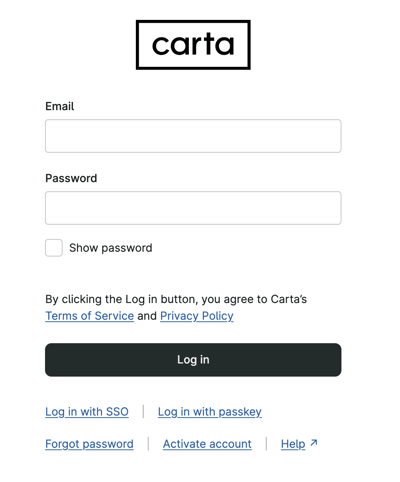Viewport: 400px width, 482px height.
Task: Click the divider between SSO and passkey links
Action: click(143, 411)
